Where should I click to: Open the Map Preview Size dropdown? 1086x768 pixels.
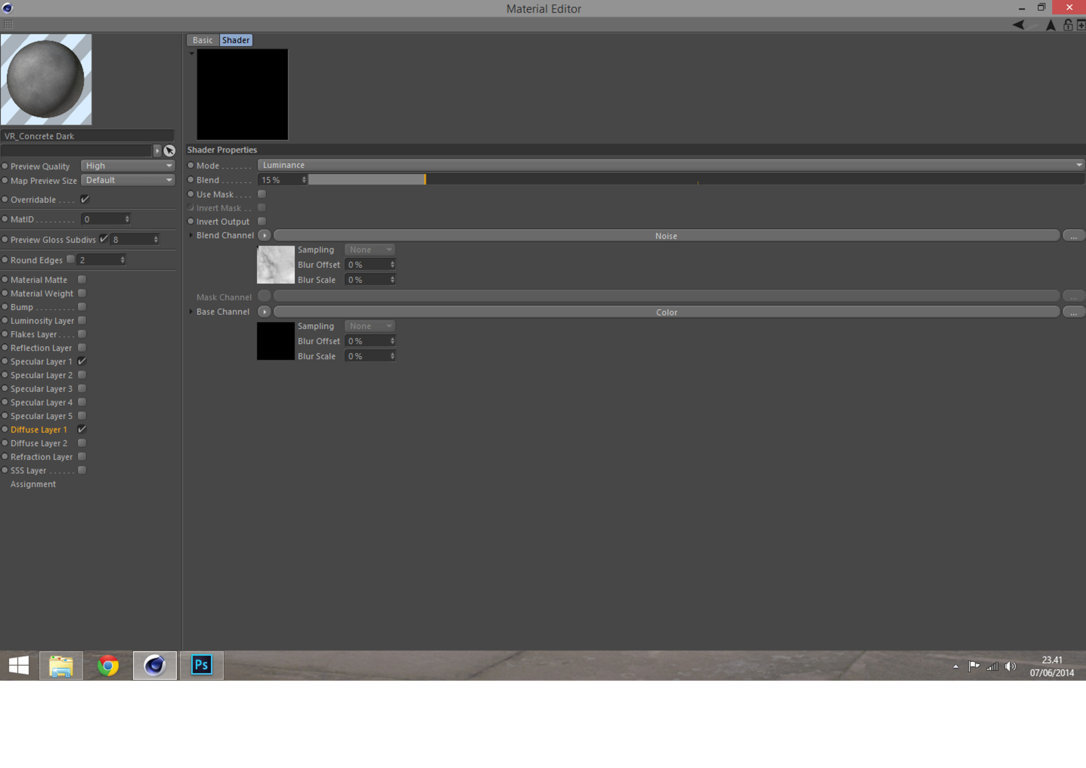coord(127,180)
